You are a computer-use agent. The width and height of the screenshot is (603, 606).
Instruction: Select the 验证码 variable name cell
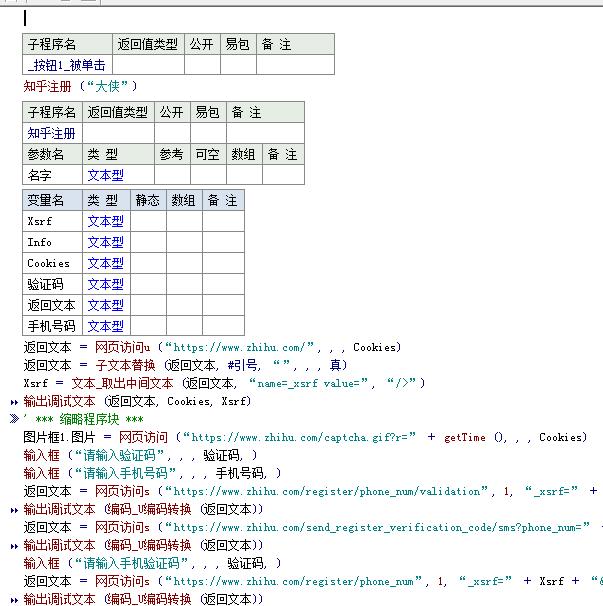(53, 284)
